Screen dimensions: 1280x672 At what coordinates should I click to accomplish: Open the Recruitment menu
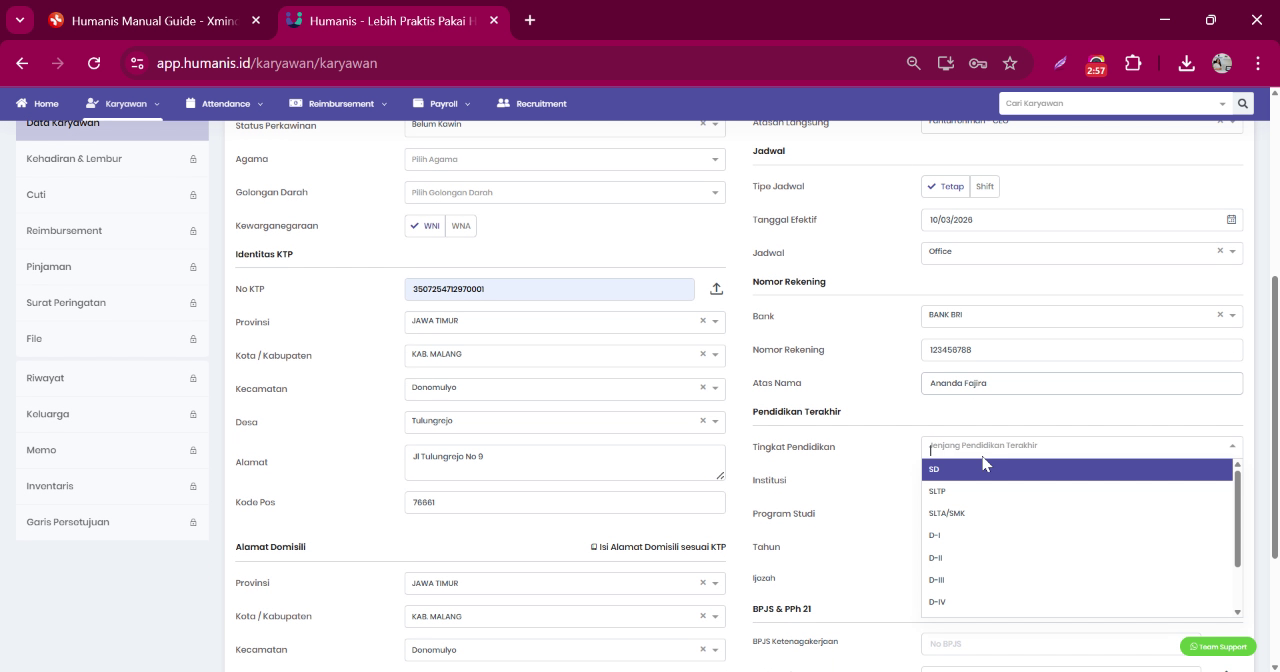[531, 104]
